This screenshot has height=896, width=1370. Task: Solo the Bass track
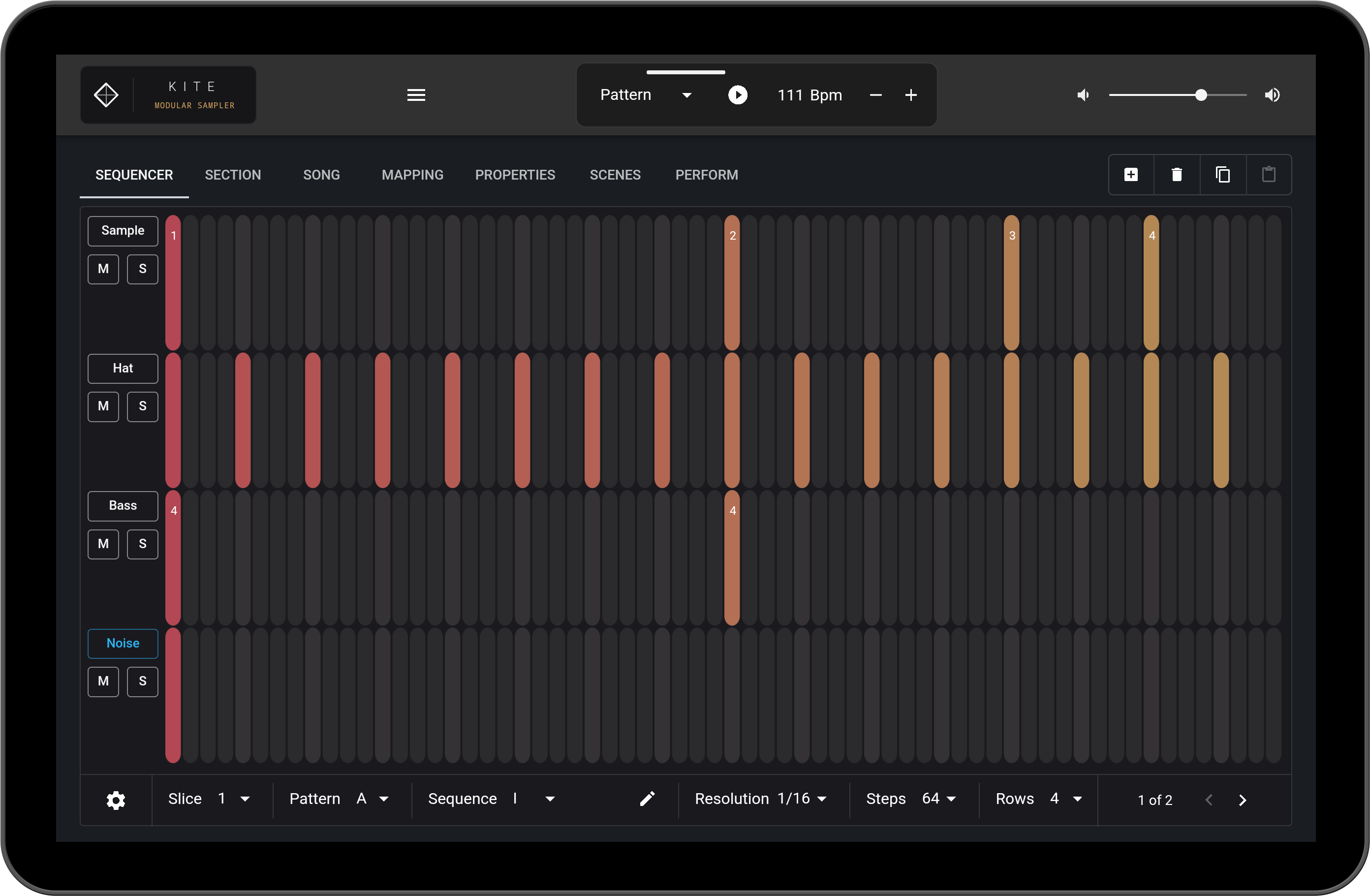point(142,544)
